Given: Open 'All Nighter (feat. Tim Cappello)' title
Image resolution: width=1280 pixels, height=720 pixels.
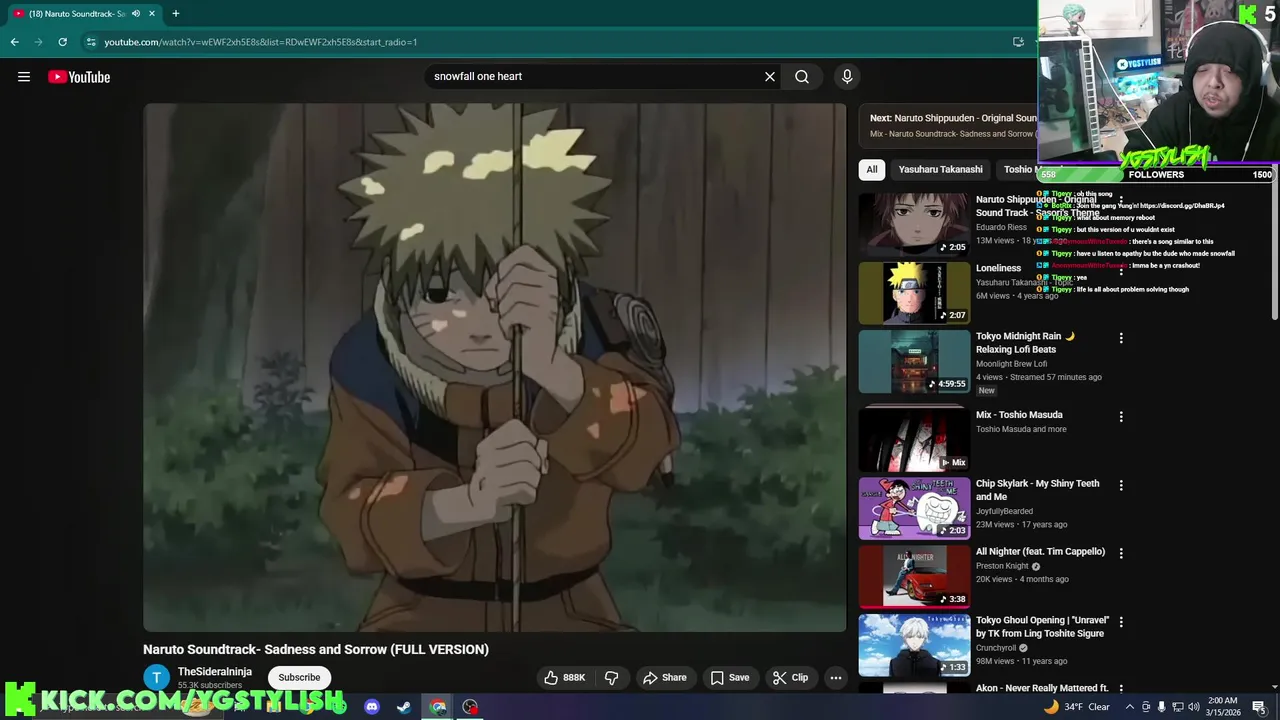Looking at the screenshot, I should pyautogui.click(x=1040, y=552).
